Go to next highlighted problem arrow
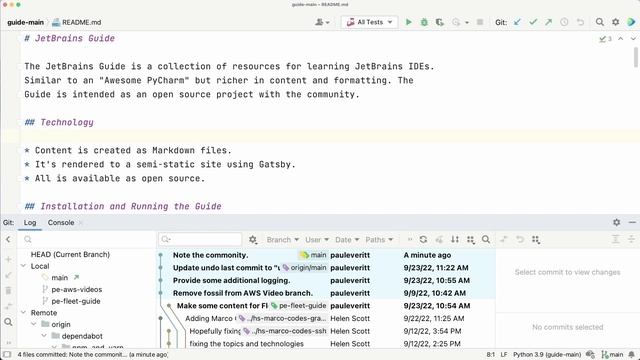The width and height of the screenshot is (640, 360). [x=633, y=38]
